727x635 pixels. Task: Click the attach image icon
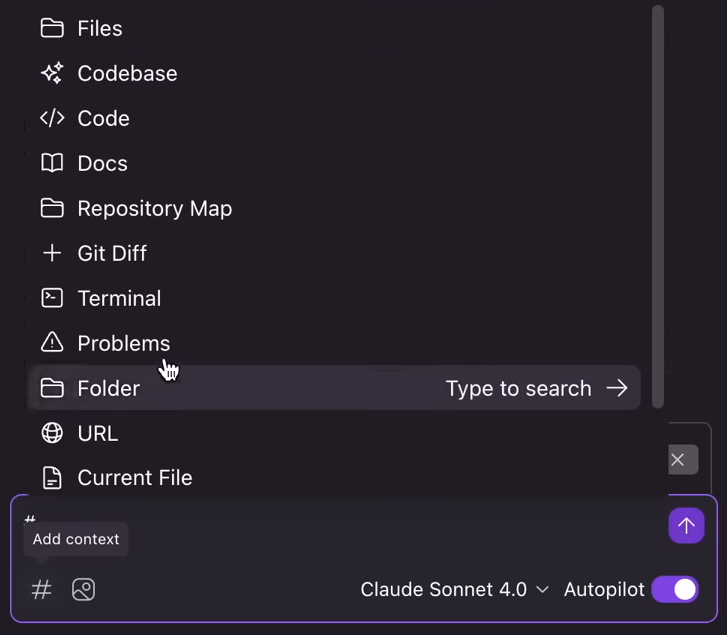[x=83, y=590]
